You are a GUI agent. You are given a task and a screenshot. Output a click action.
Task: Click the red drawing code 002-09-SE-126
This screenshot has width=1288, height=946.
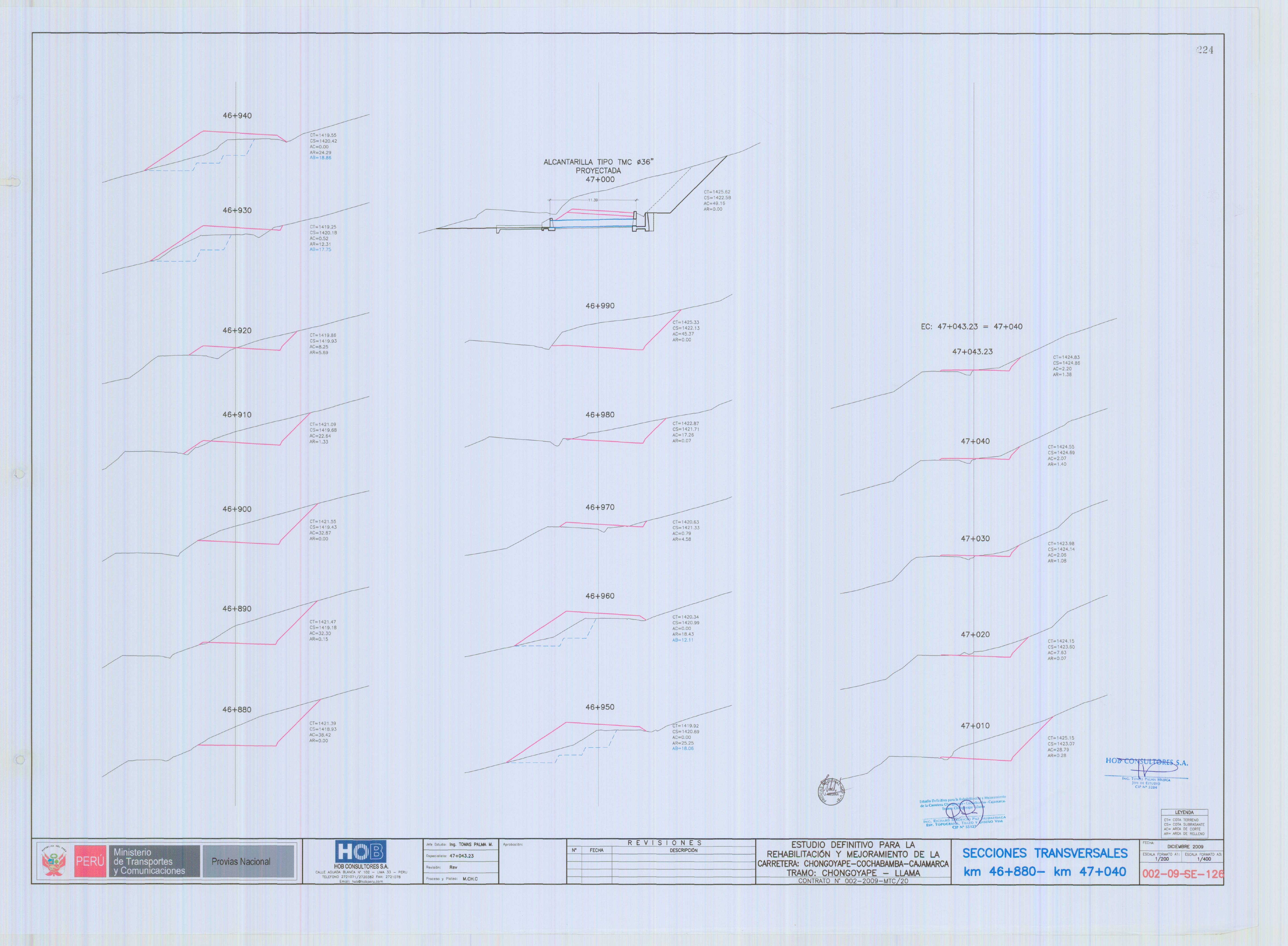[1183, 874]
